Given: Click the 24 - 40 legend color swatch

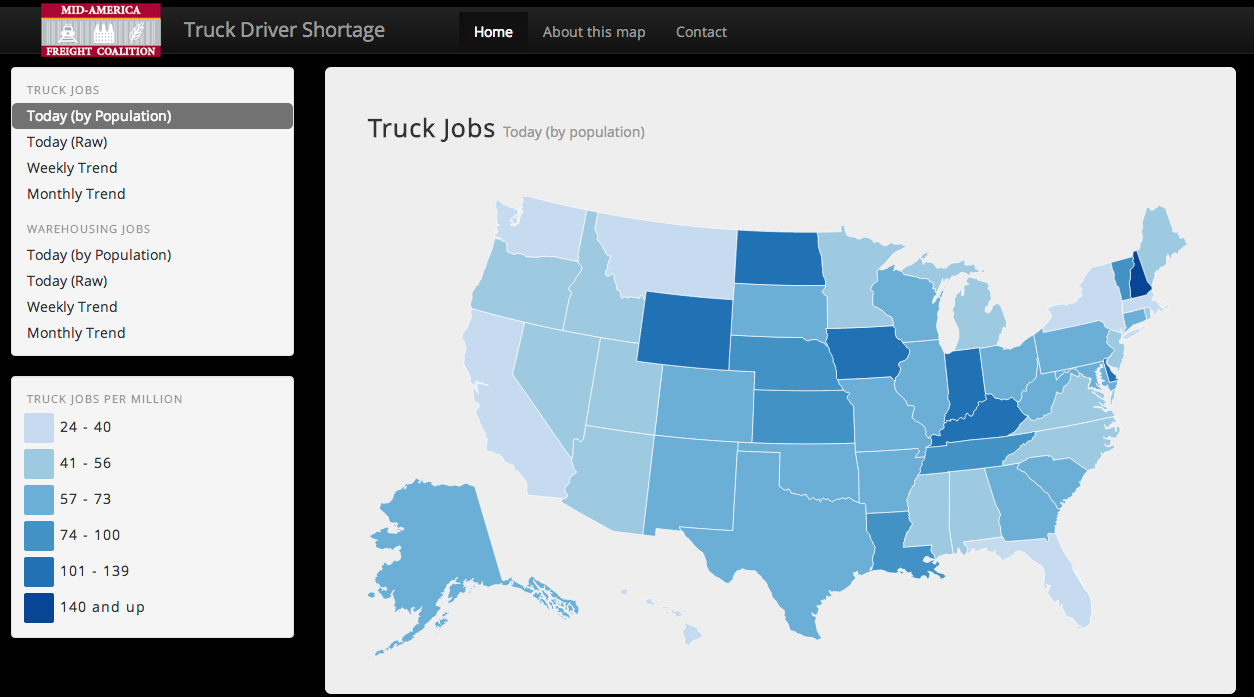Looking at the screenshot, I should 39,428.
